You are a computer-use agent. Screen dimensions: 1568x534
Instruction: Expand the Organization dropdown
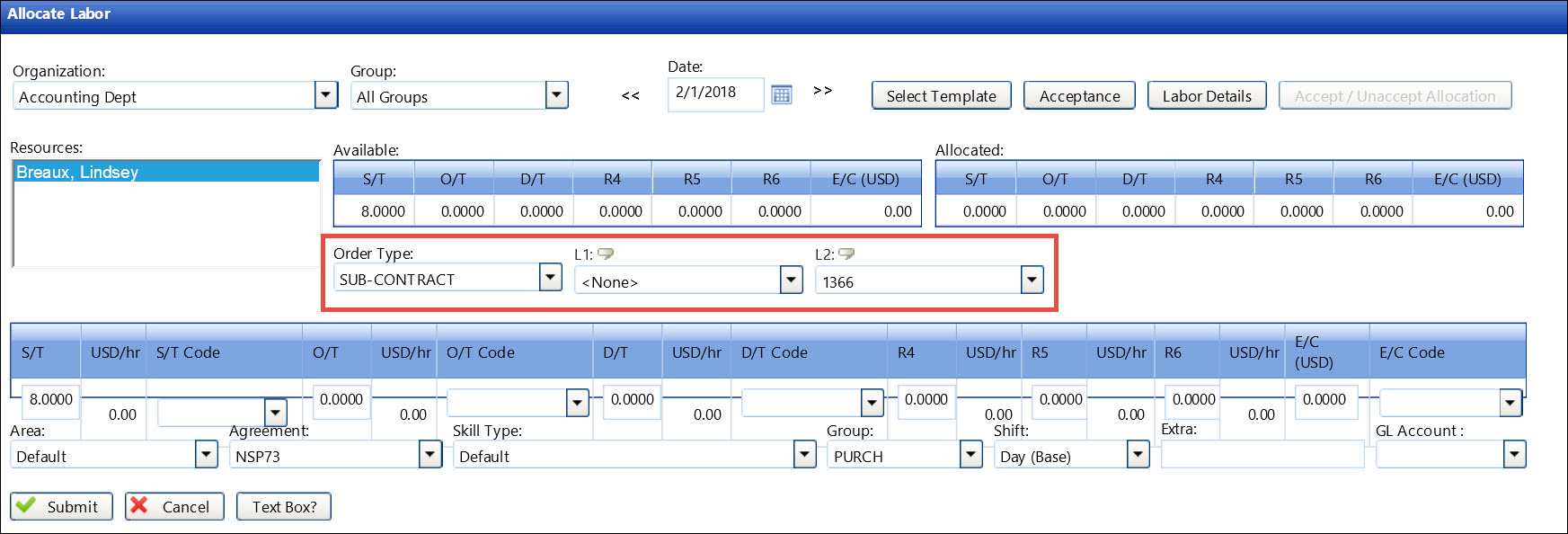(326, 95)
